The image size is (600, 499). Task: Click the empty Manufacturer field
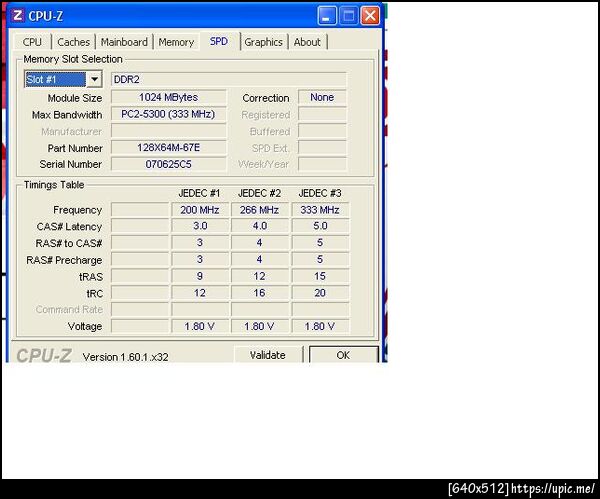pos(169,131)
